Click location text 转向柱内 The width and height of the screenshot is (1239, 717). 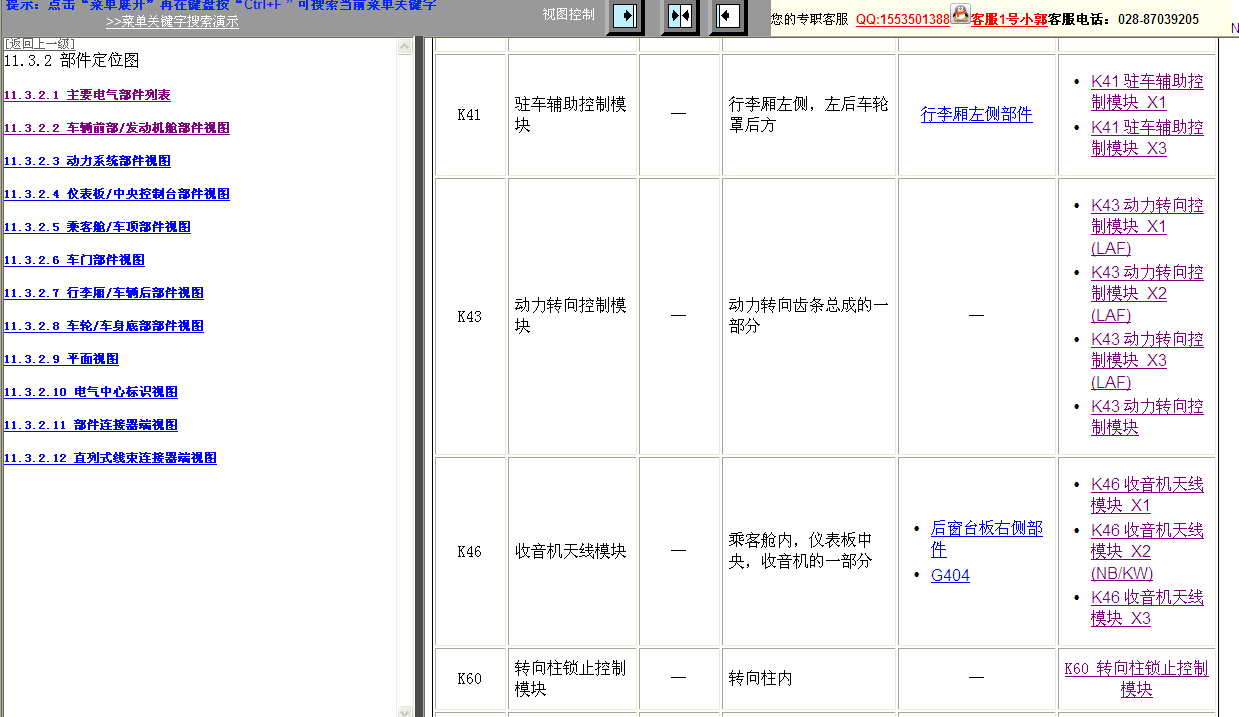tap(761, 678)
